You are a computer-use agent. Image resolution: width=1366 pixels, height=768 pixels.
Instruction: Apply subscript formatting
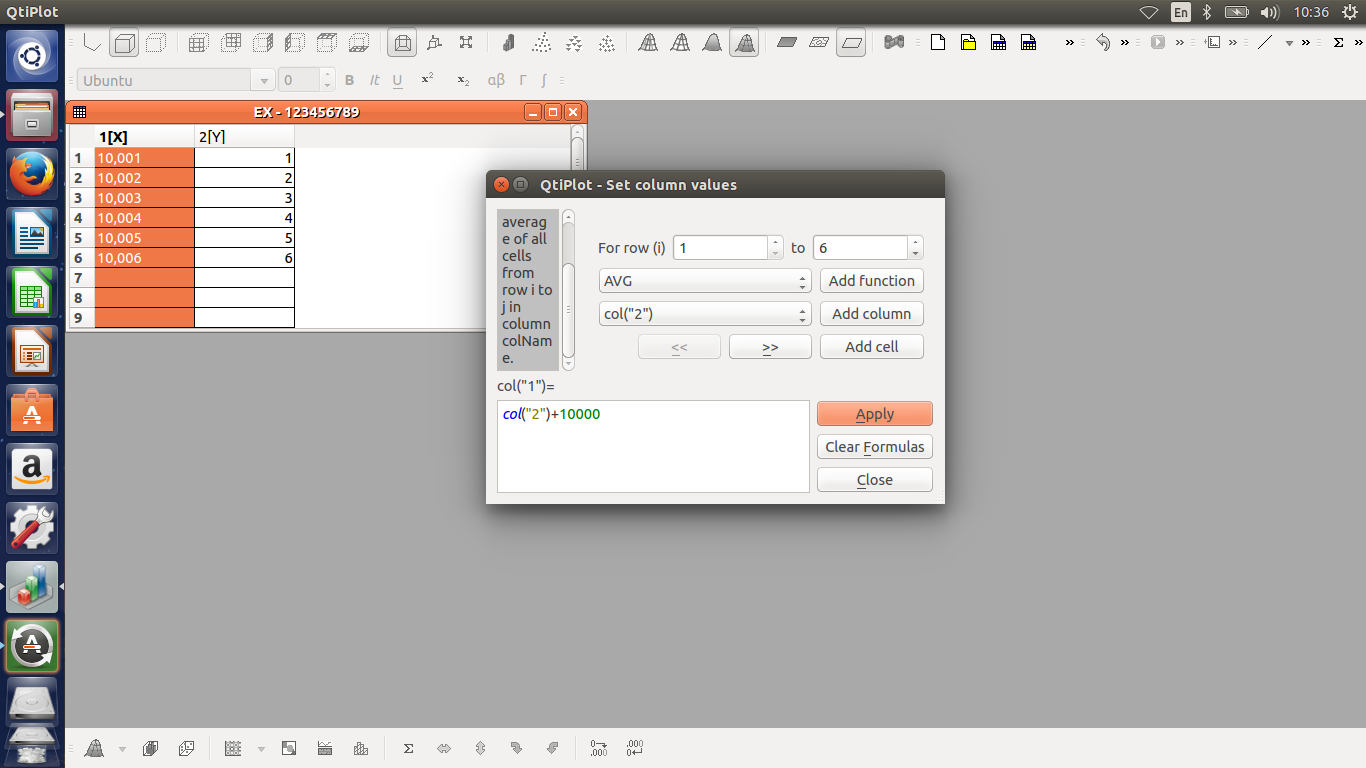462,80
